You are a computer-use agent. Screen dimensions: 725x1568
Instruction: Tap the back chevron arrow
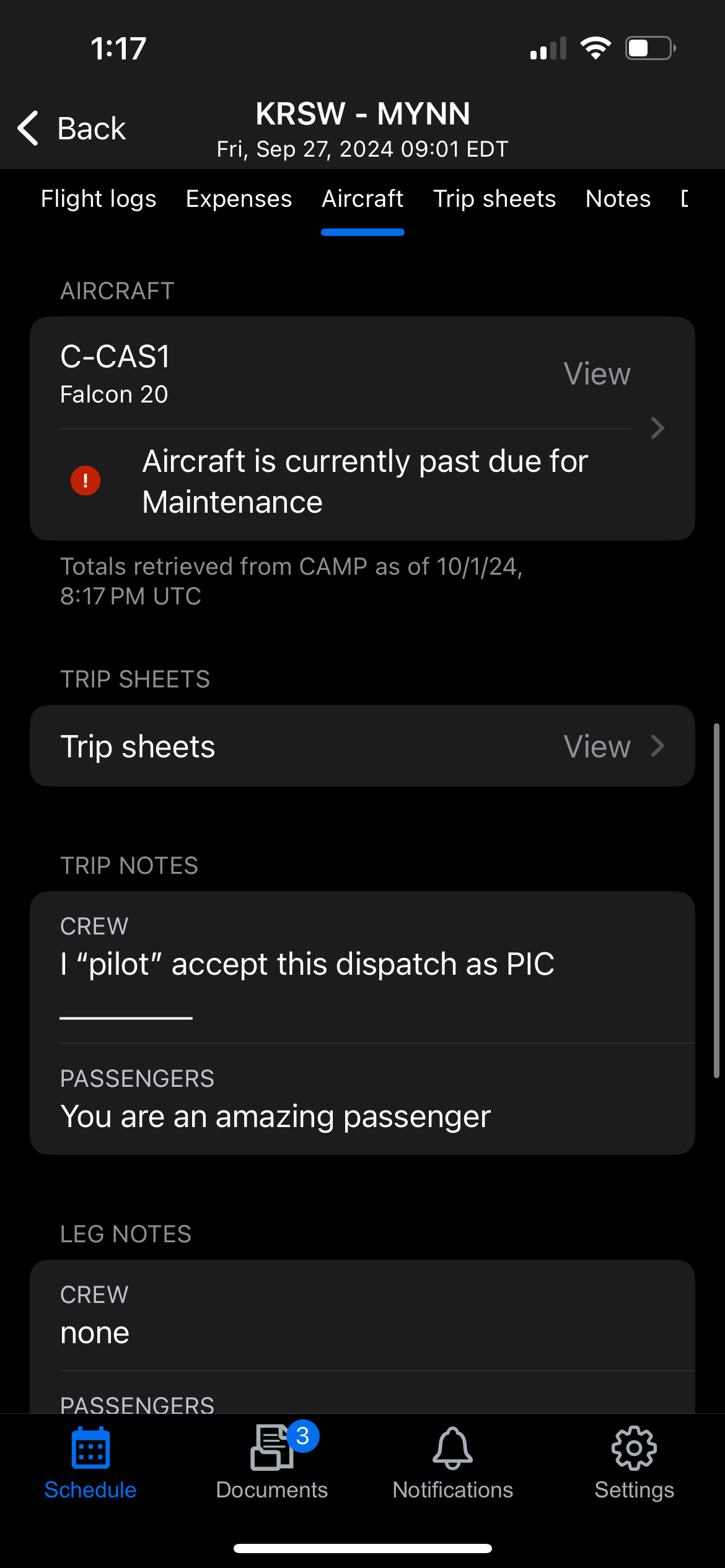tap(29, 128)
